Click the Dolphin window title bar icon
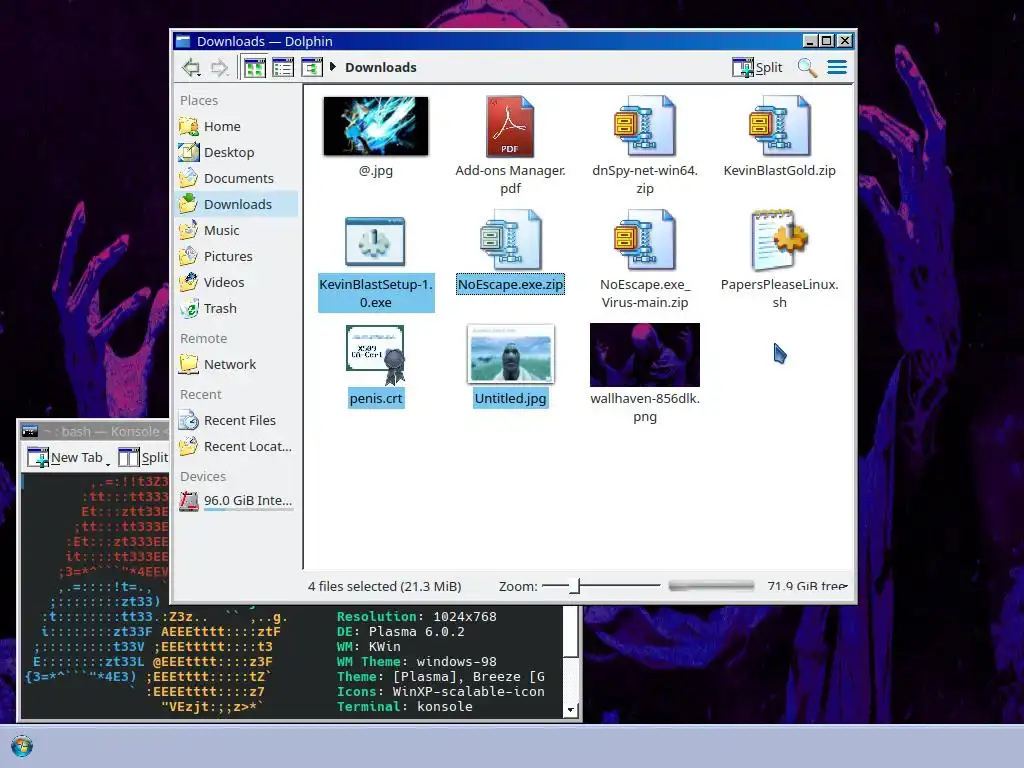The width and height of the screenshot is (1024, 768). pos(184,41)
